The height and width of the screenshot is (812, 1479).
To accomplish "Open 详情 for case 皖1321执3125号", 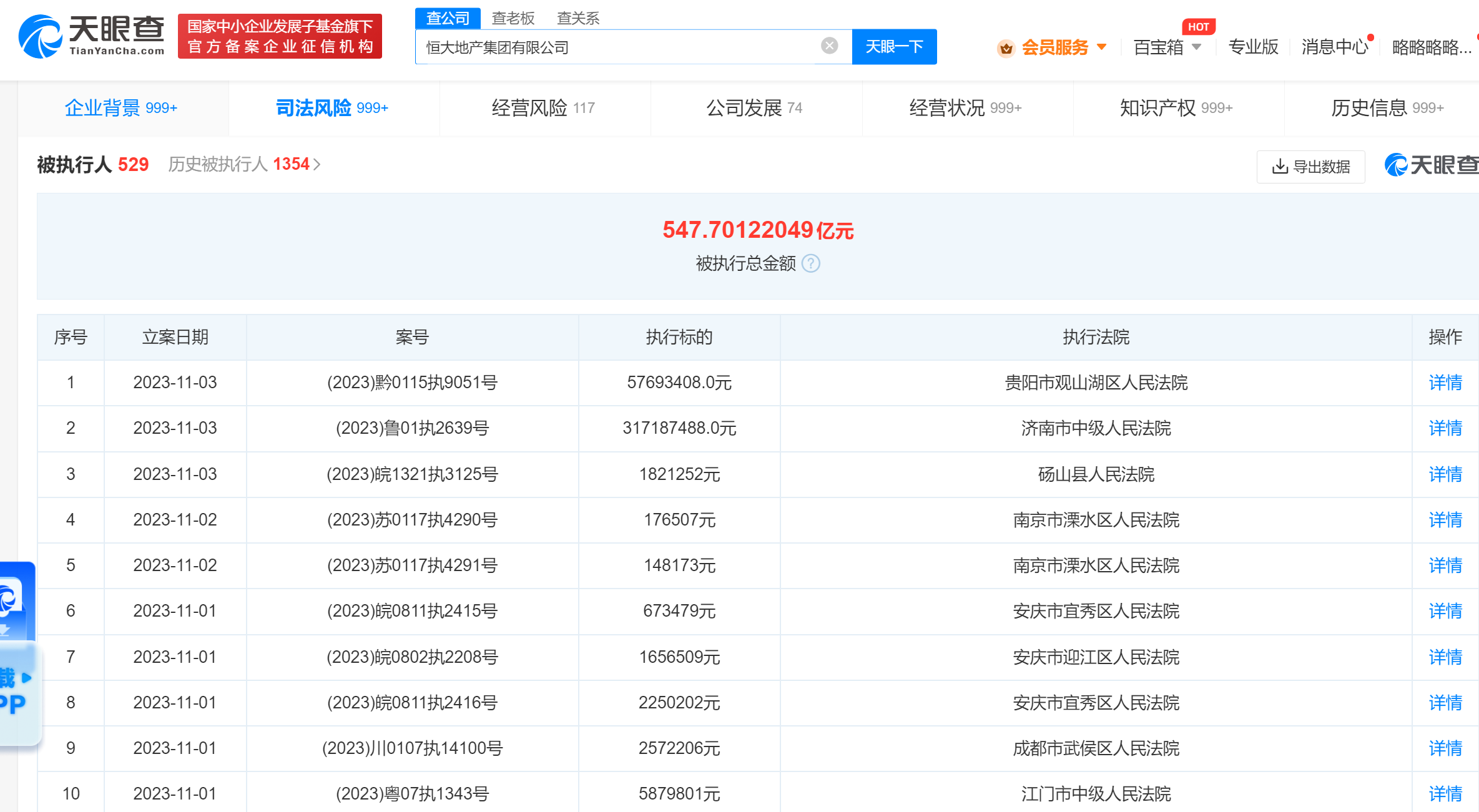I will 1445,474.
